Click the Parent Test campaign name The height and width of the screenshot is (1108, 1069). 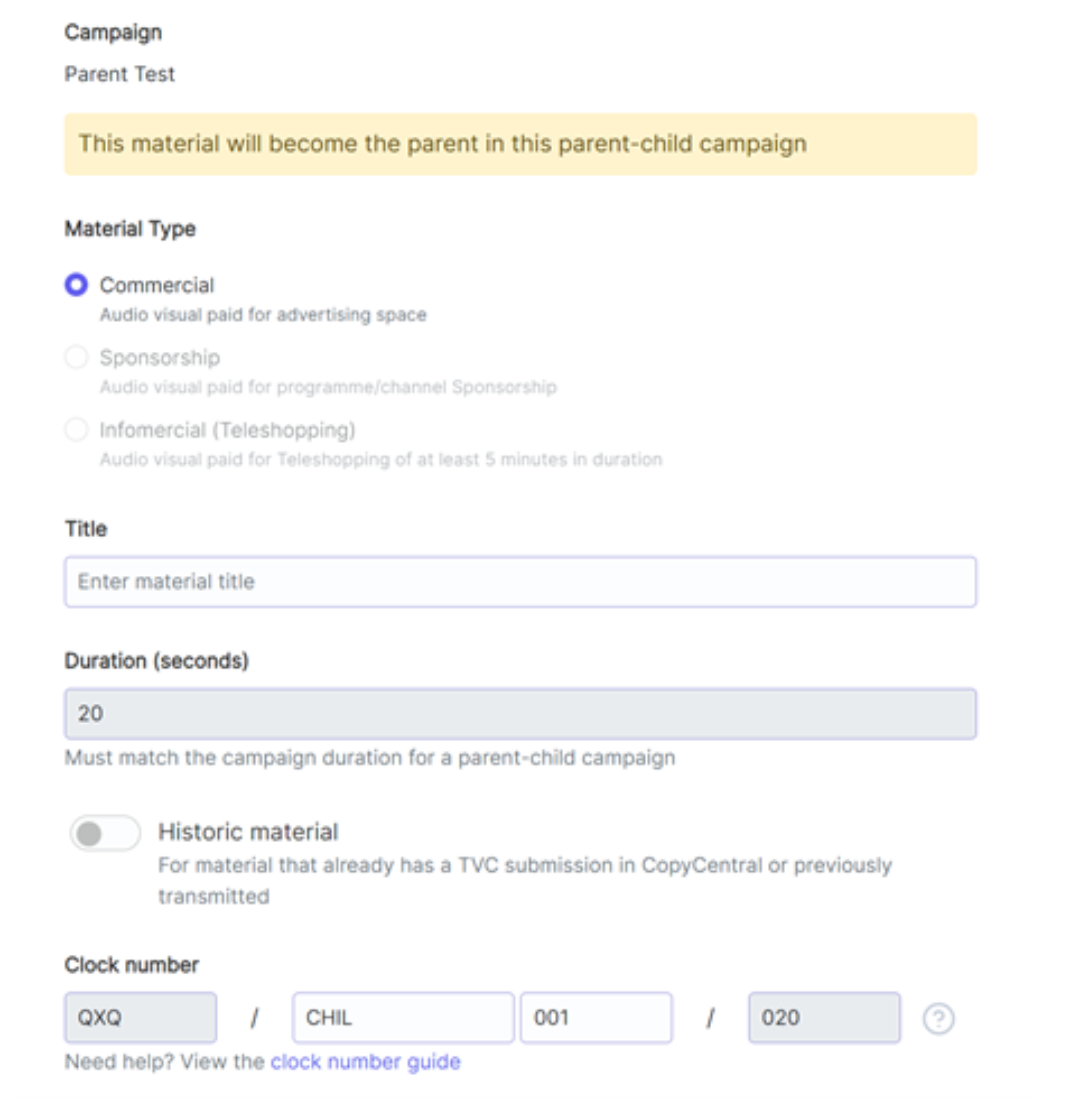[119, 74]
